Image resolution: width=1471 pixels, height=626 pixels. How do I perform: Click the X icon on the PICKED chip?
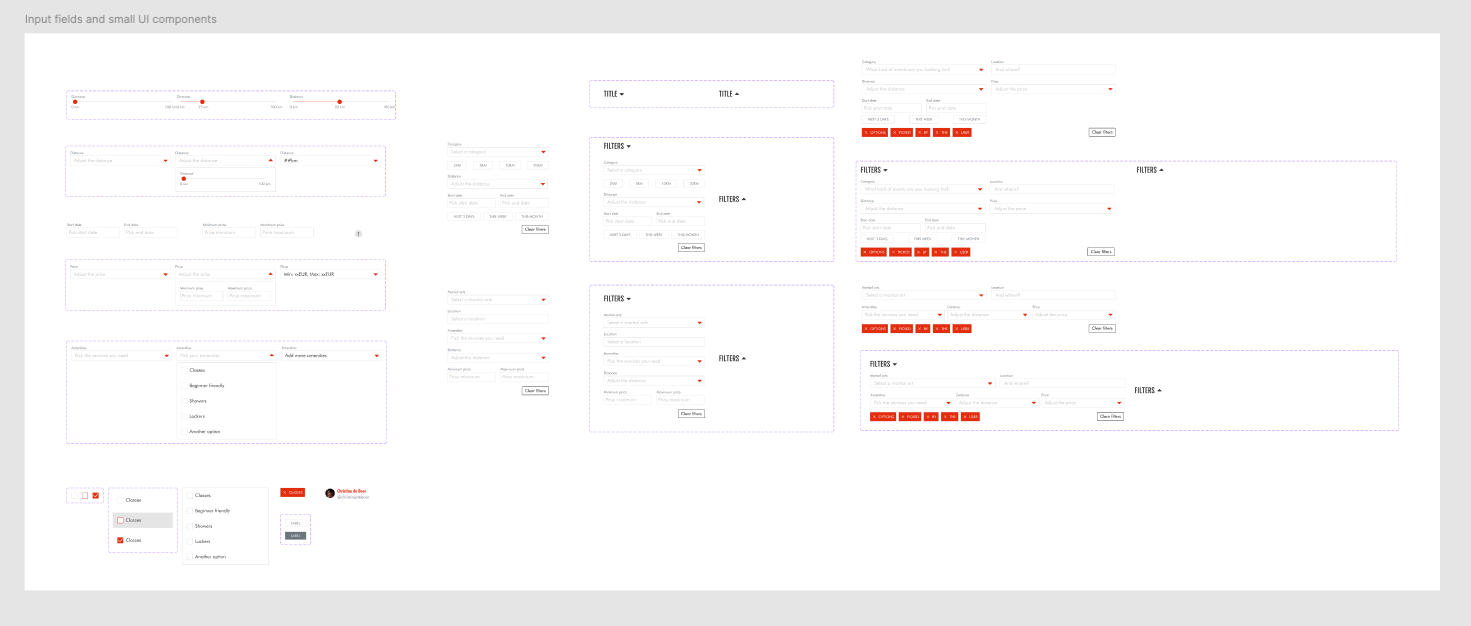coord(894,132)
